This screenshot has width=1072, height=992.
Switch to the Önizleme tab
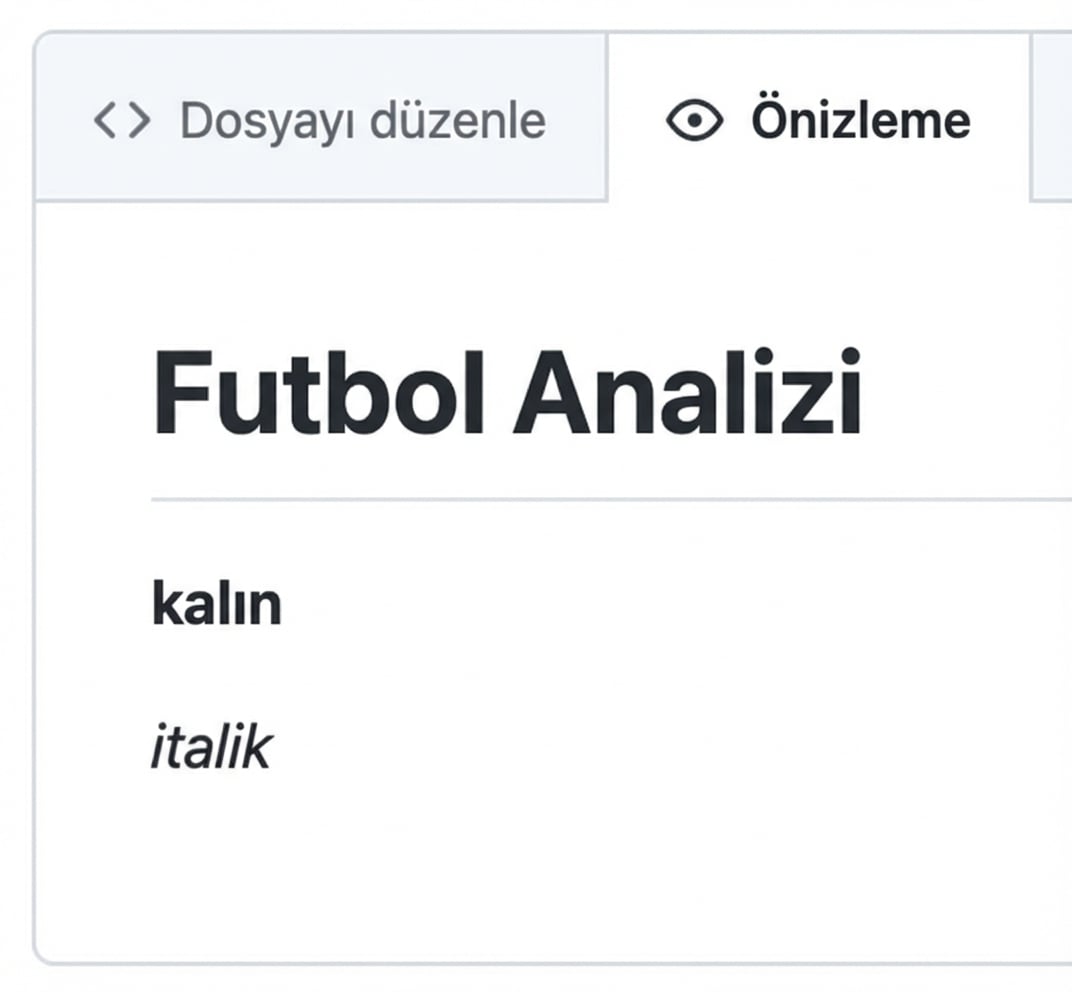click(820, 120)
